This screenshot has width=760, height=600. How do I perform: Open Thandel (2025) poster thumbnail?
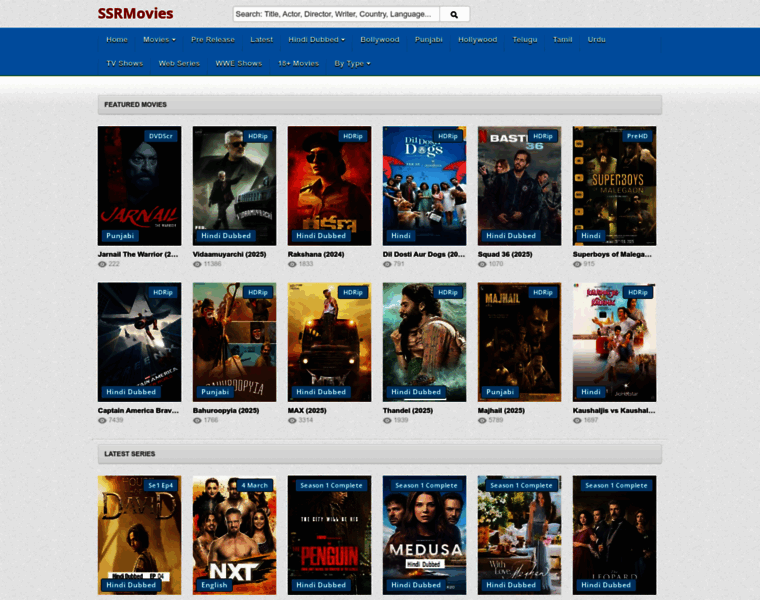point(425,342)
